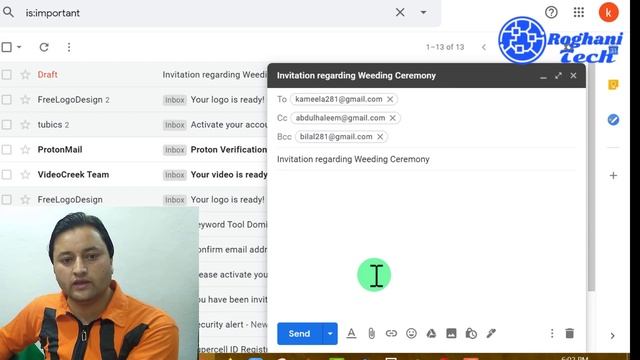
Task: Open the Tasks side panel icon
Action: click(x=613, y=120)
